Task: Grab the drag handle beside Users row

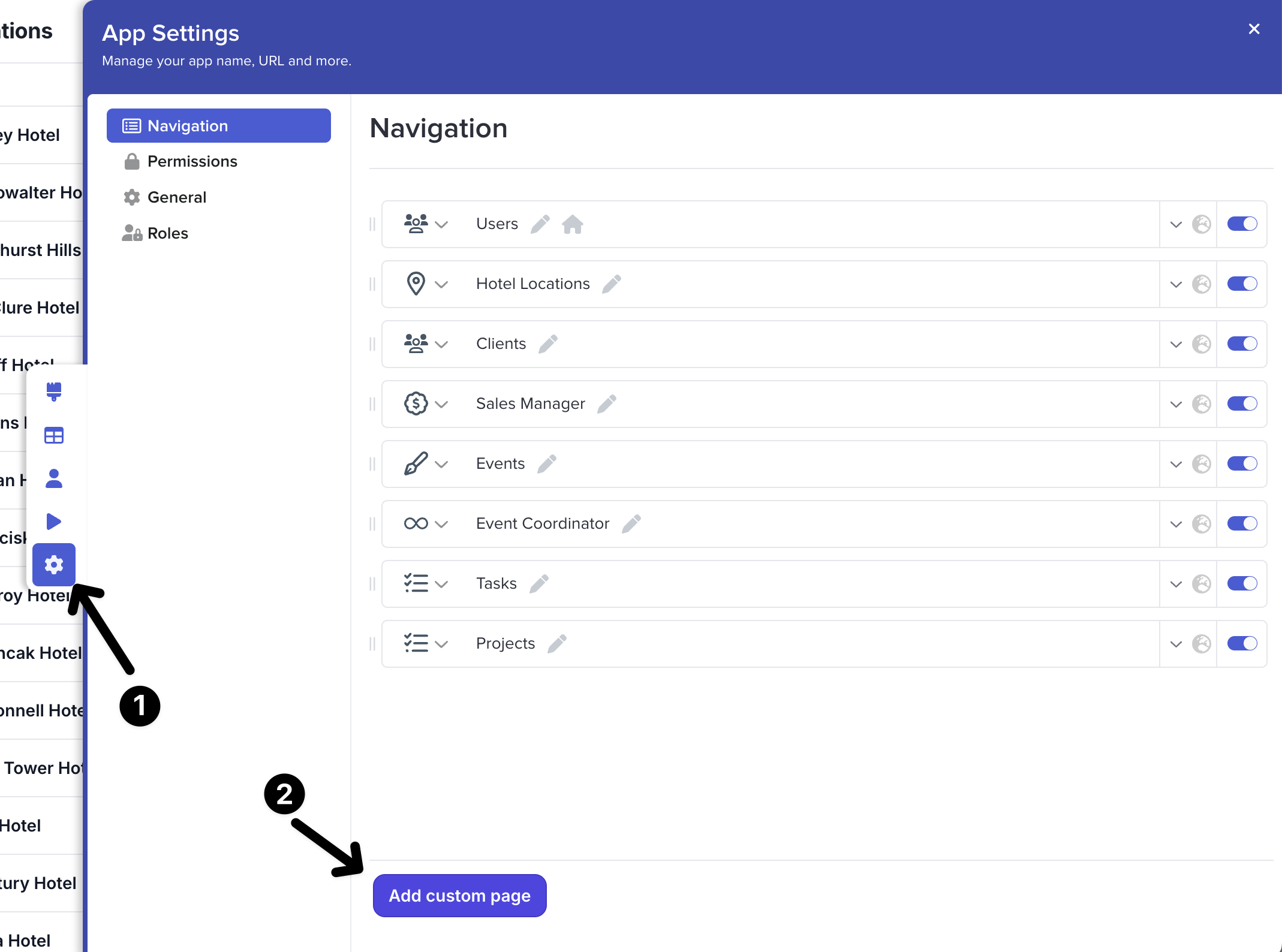Action: click(372, 224)
